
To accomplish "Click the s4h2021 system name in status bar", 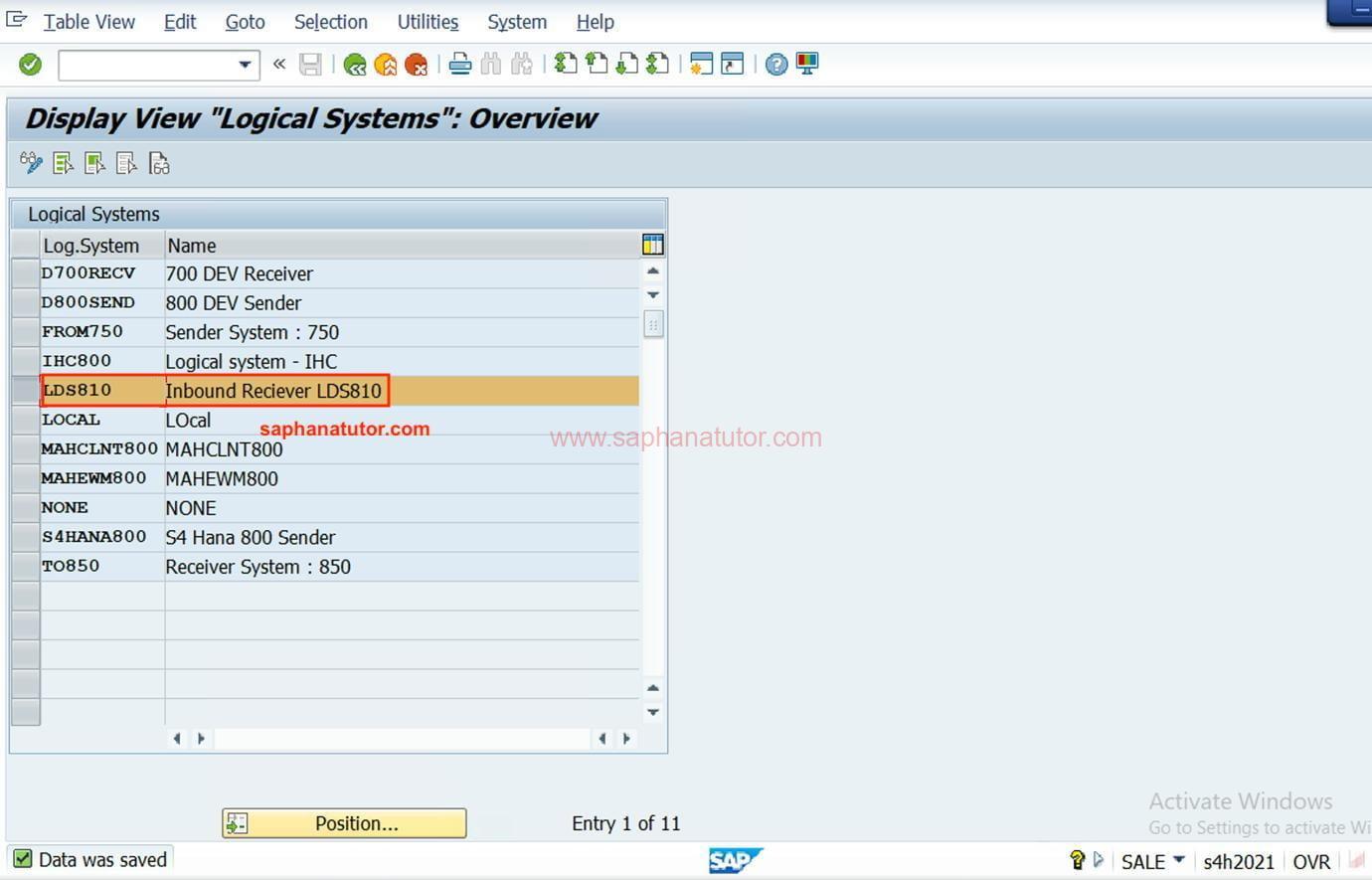I will tap(1239, 861).
